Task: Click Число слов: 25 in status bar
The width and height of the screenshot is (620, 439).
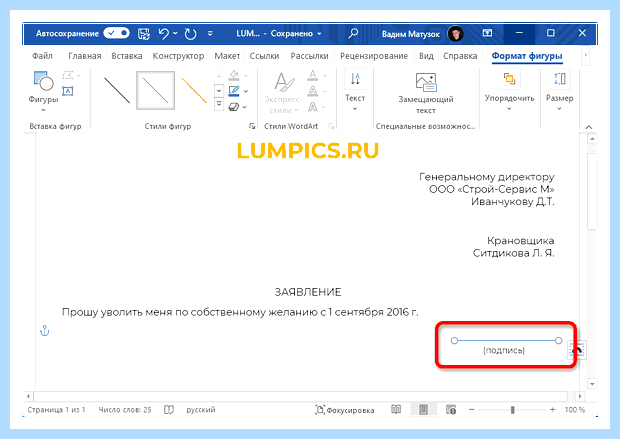Action: tap(125, 410)
